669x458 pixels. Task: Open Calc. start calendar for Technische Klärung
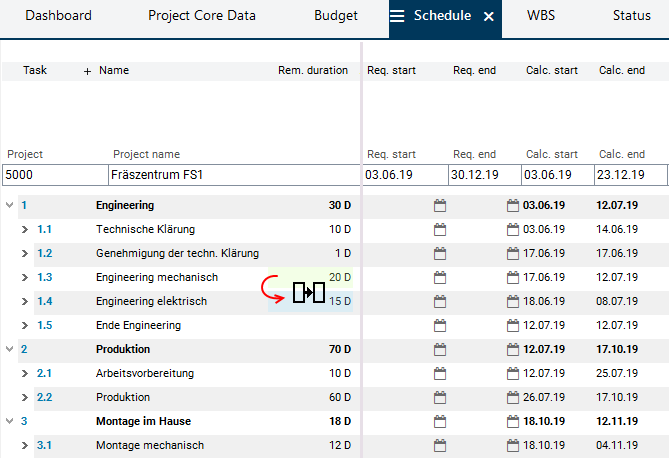coord(514,230)
